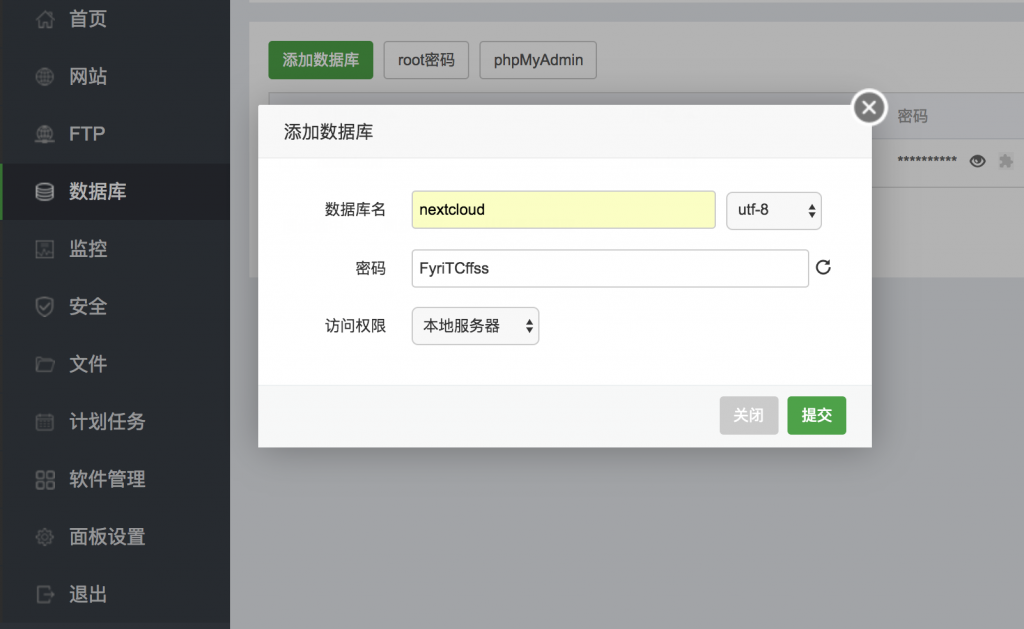Click the puzzle piece icon beside password

coord(1006,161)
